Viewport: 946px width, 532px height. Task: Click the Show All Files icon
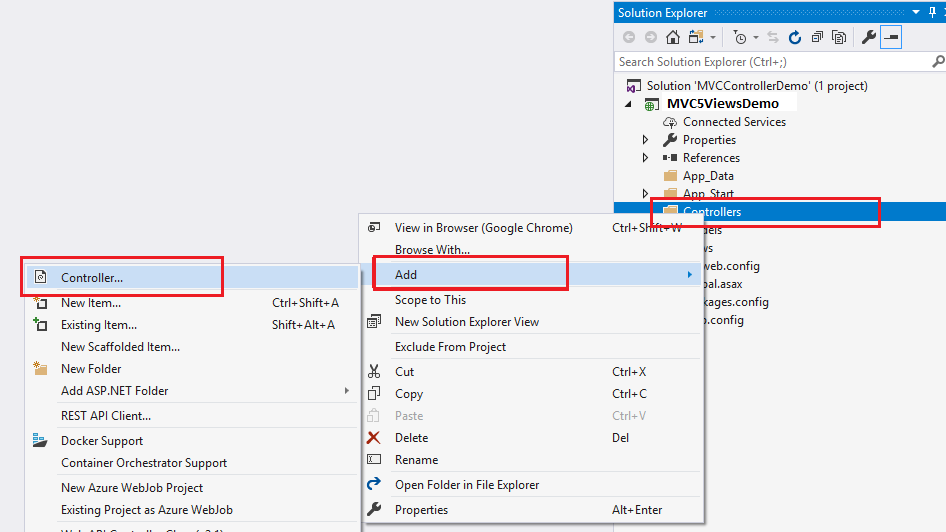(x=839, y=37)
